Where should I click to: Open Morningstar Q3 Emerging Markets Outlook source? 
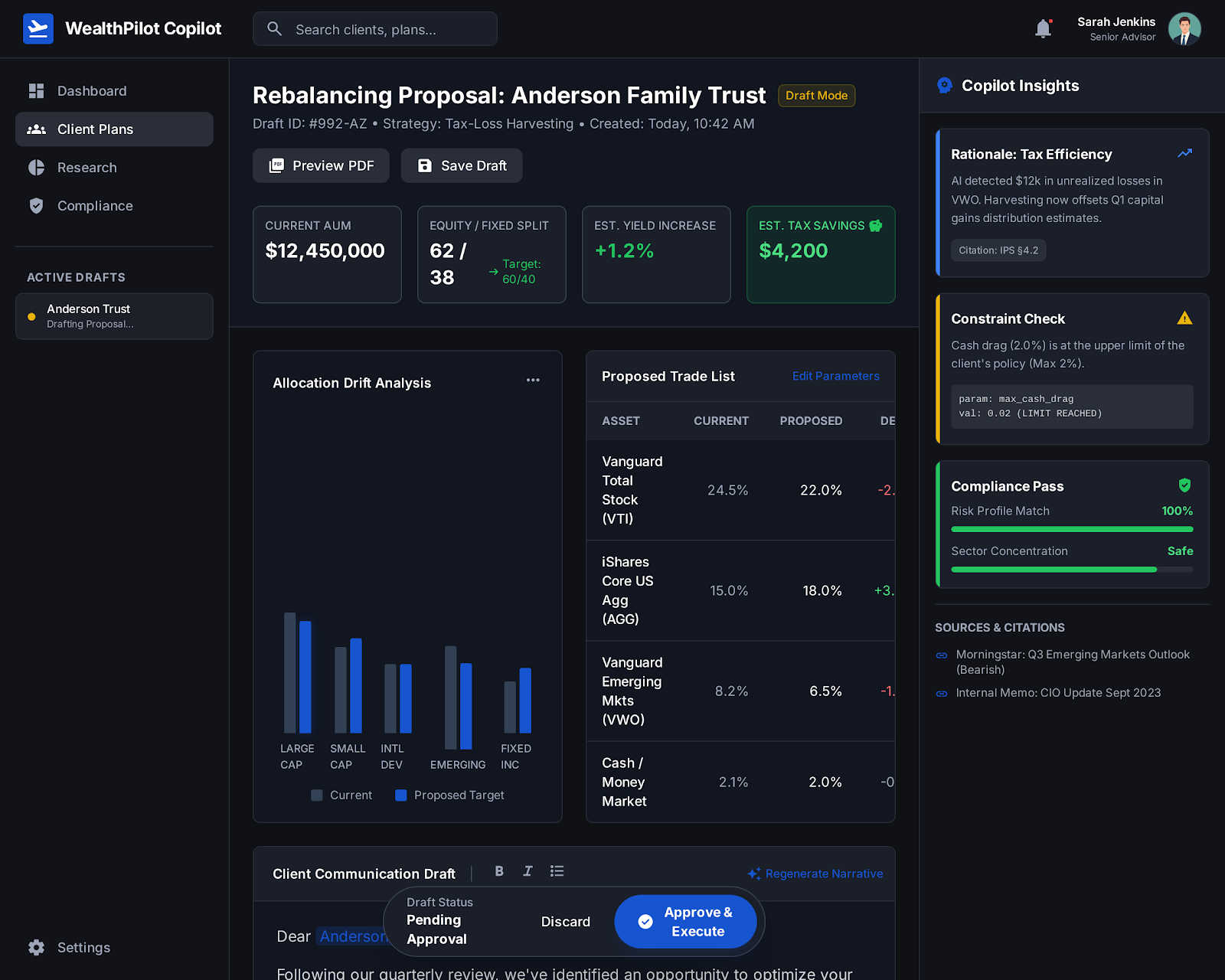pos(1072,661)
